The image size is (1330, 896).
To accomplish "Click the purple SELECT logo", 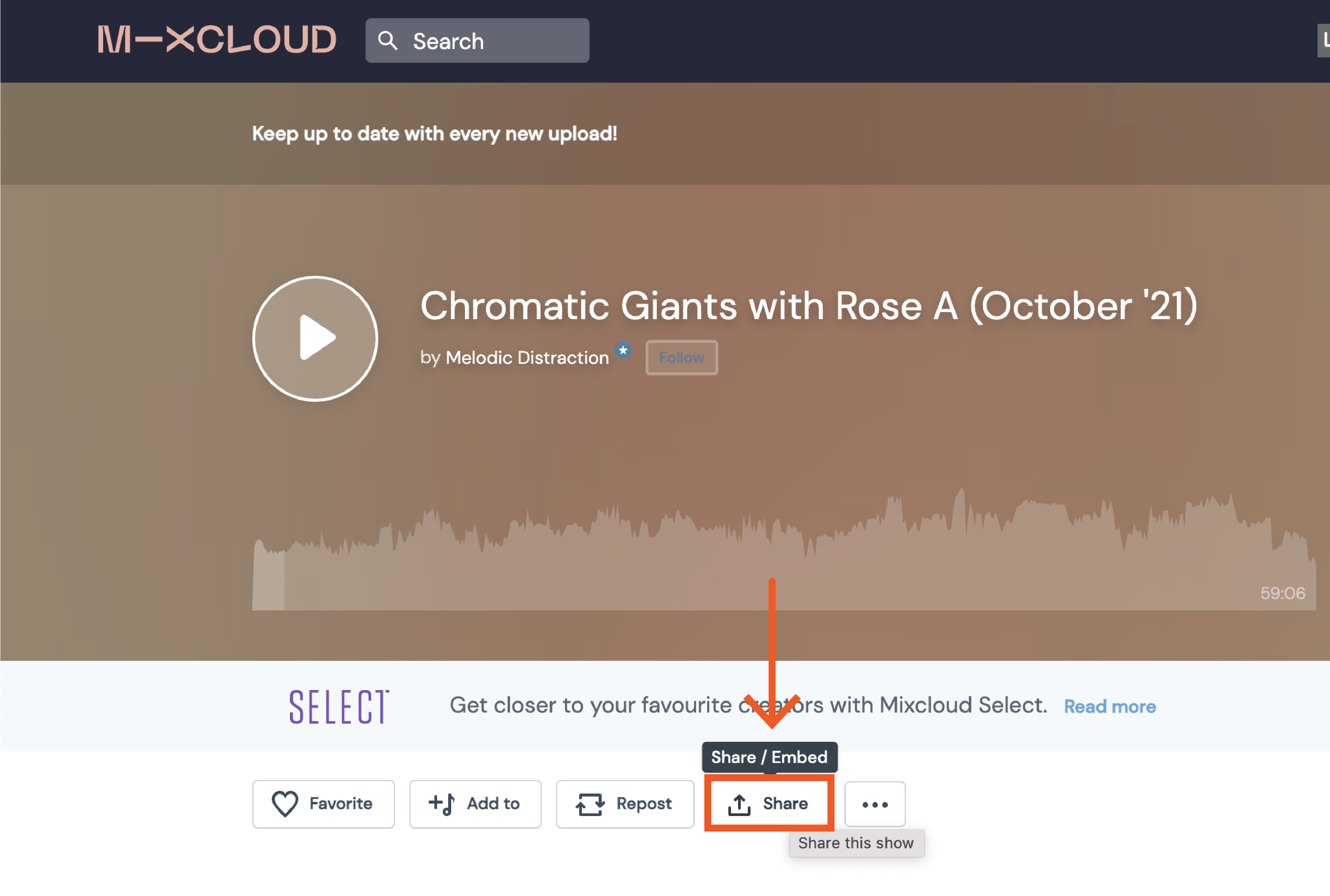I will click(339, 707).
